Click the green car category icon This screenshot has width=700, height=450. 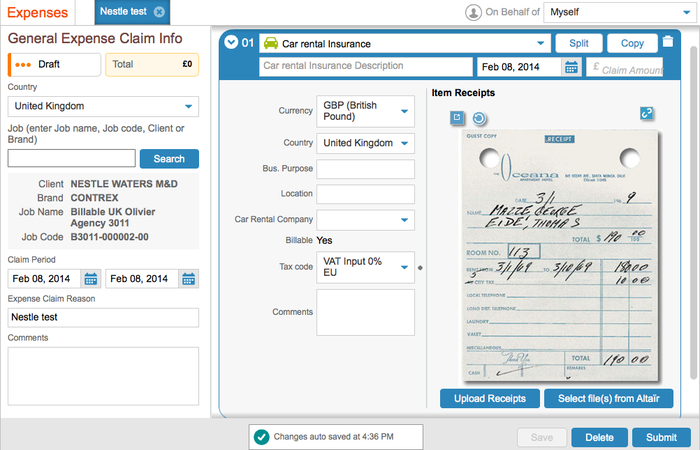tap(271, 43)
